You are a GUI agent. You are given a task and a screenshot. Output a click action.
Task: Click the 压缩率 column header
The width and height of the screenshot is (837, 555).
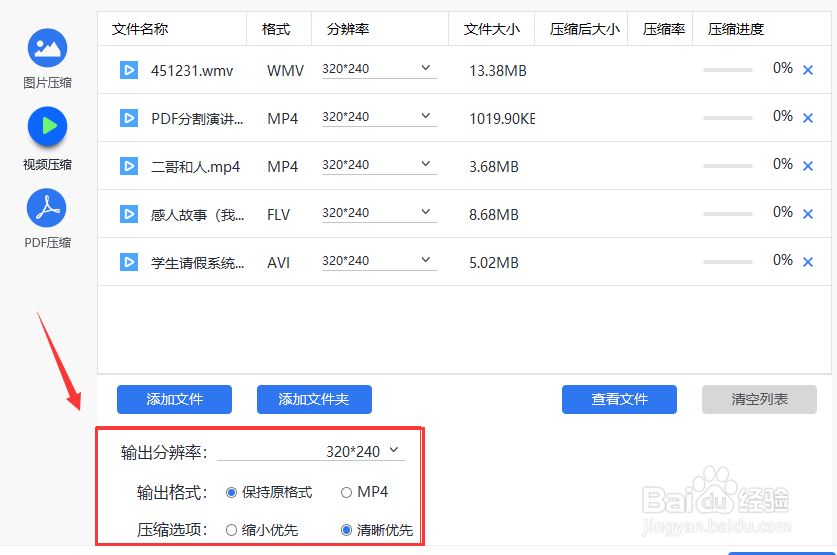(664, 29)
